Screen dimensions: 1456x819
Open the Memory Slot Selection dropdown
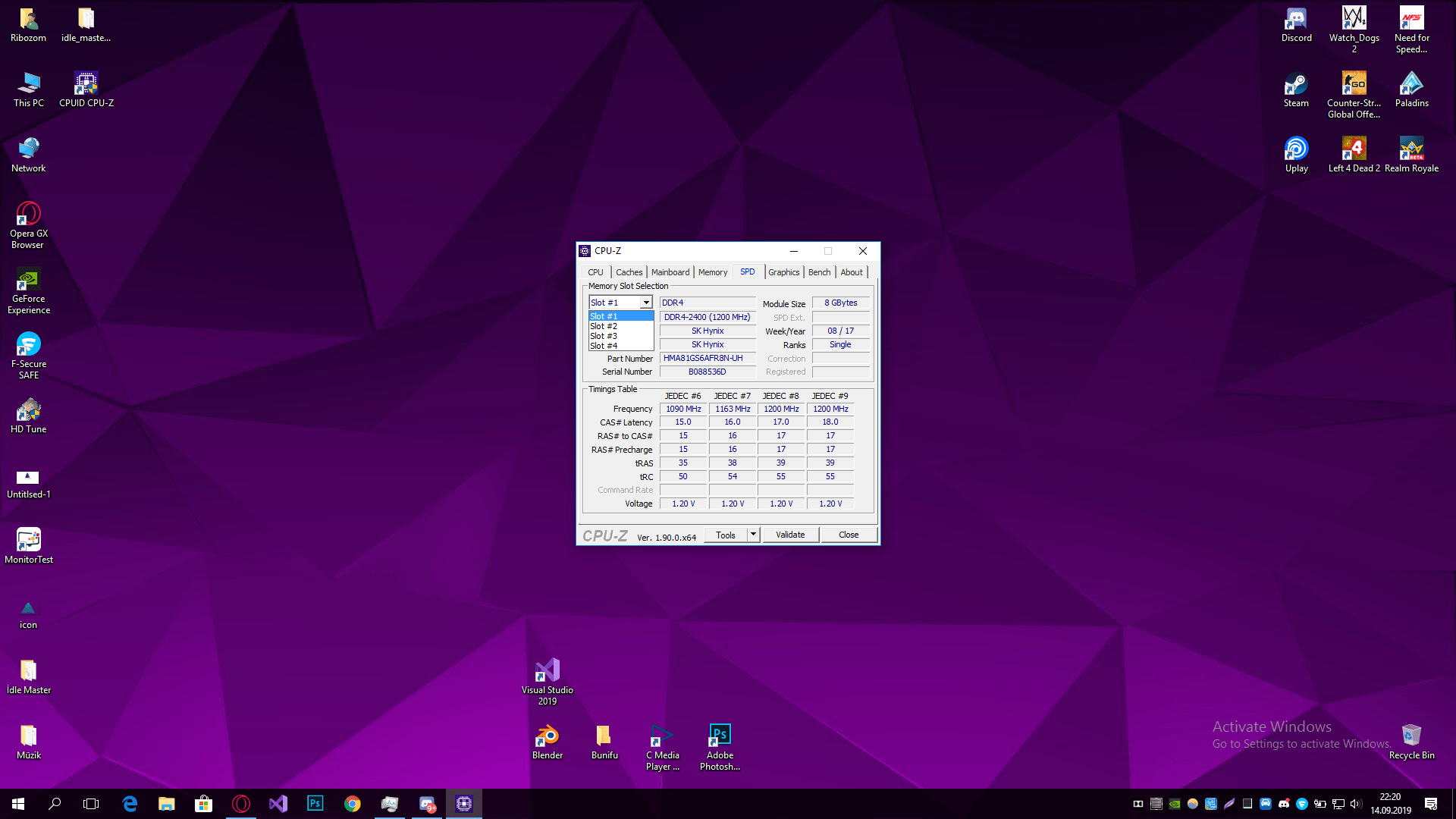pos(645,302)
